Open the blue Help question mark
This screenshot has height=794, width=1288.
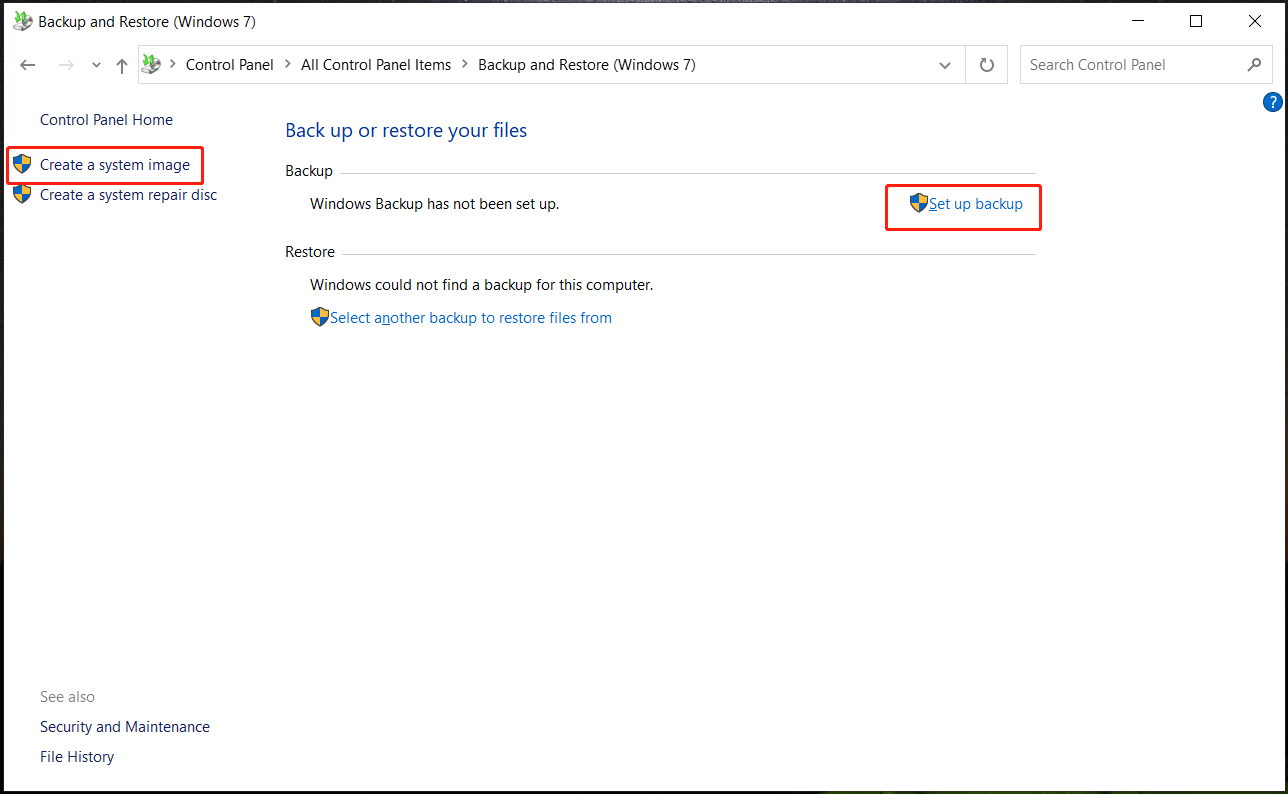pos(1272,101)
